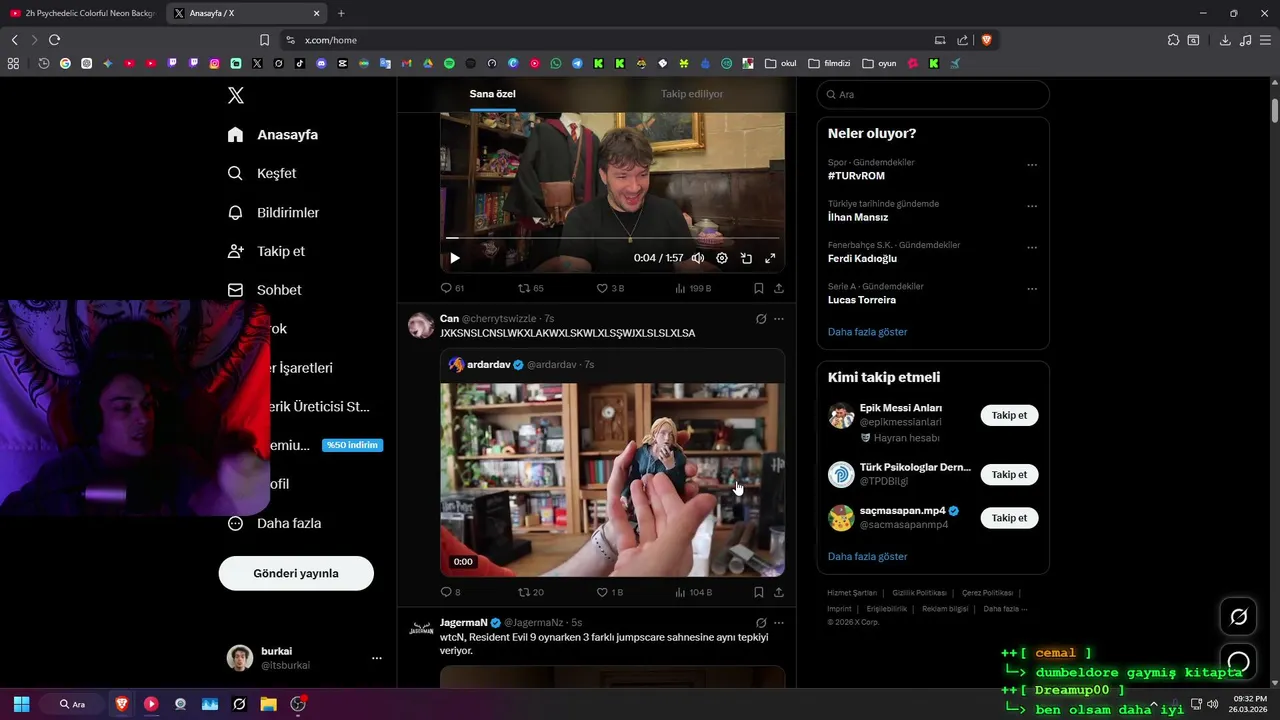
Task: Open Windows Start button
Action: 21,704
